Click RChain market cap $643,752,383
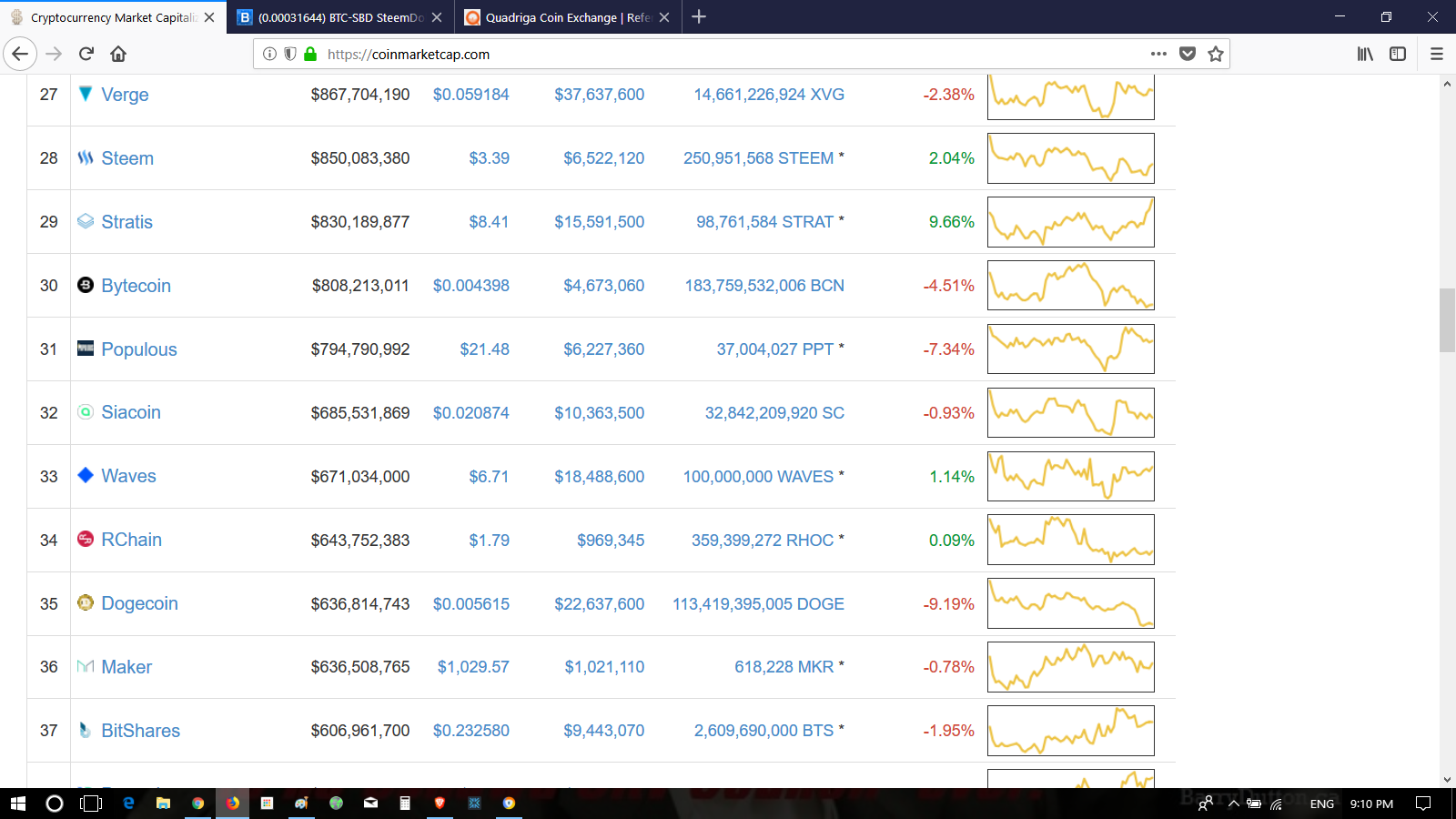1456x819 pixels. pyautogui.click(x=360, y=541)
